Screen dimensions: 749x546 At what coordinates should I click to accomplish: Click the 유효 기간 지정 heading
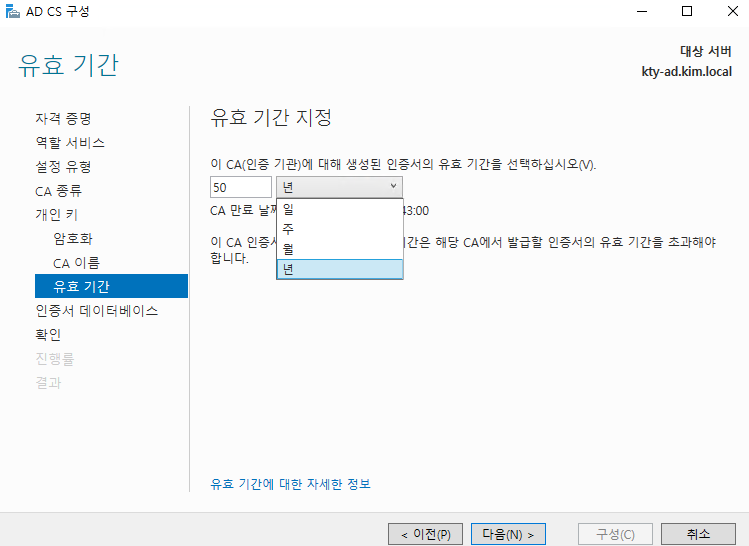pos(271,118)
